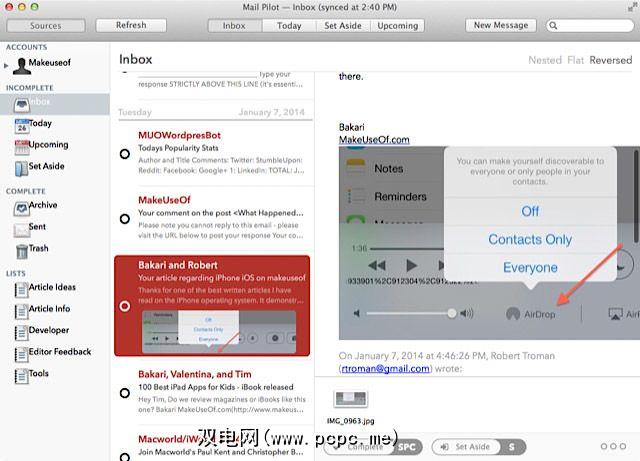Screen dimensions: 640x461
Task: Open the Join Macworld's Paul Kent message
Action: [214, 445]
